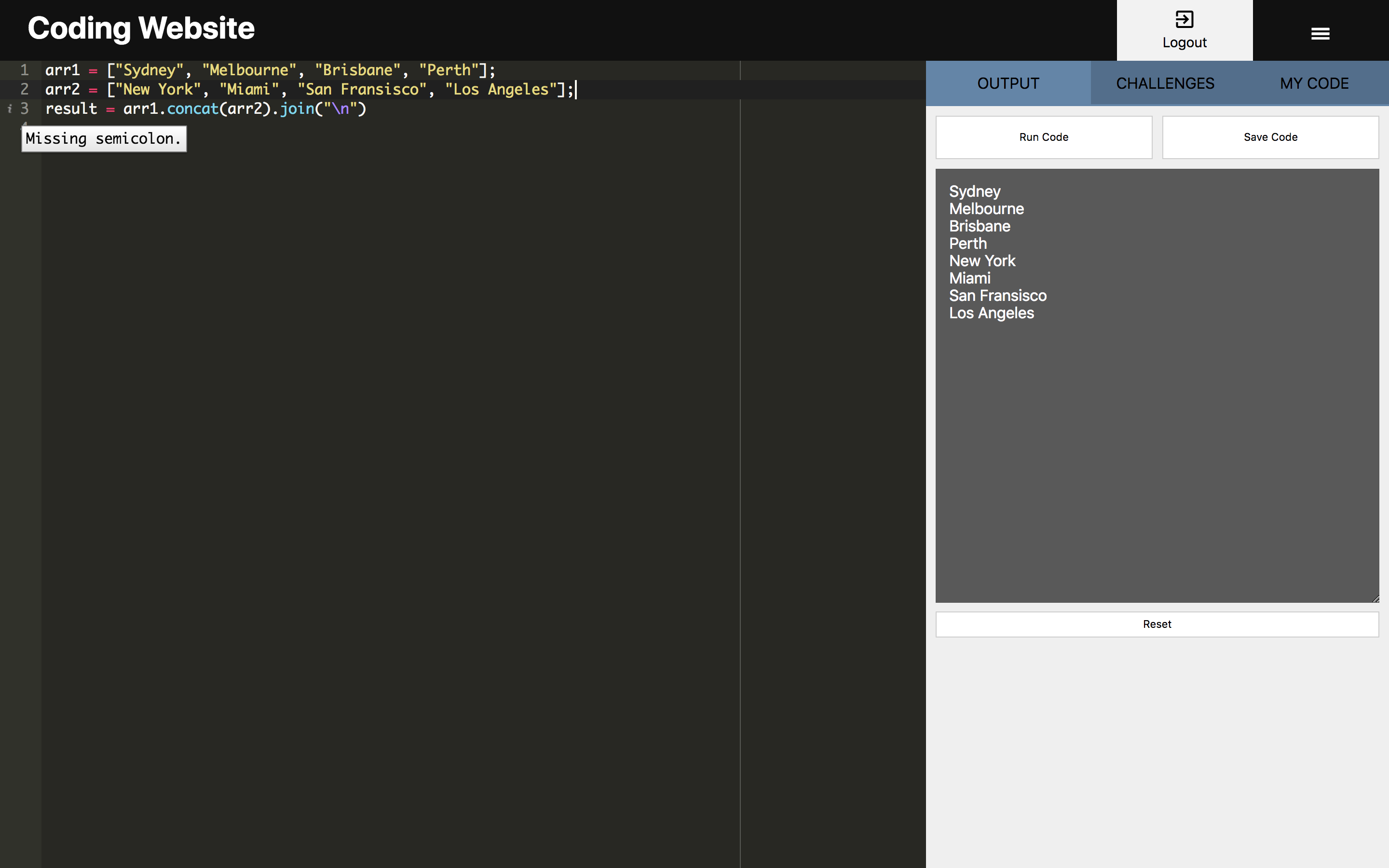The image size is (1389, 868).
Task: Switch to the MY CODE tab
Action: (x=1314, y=83)
